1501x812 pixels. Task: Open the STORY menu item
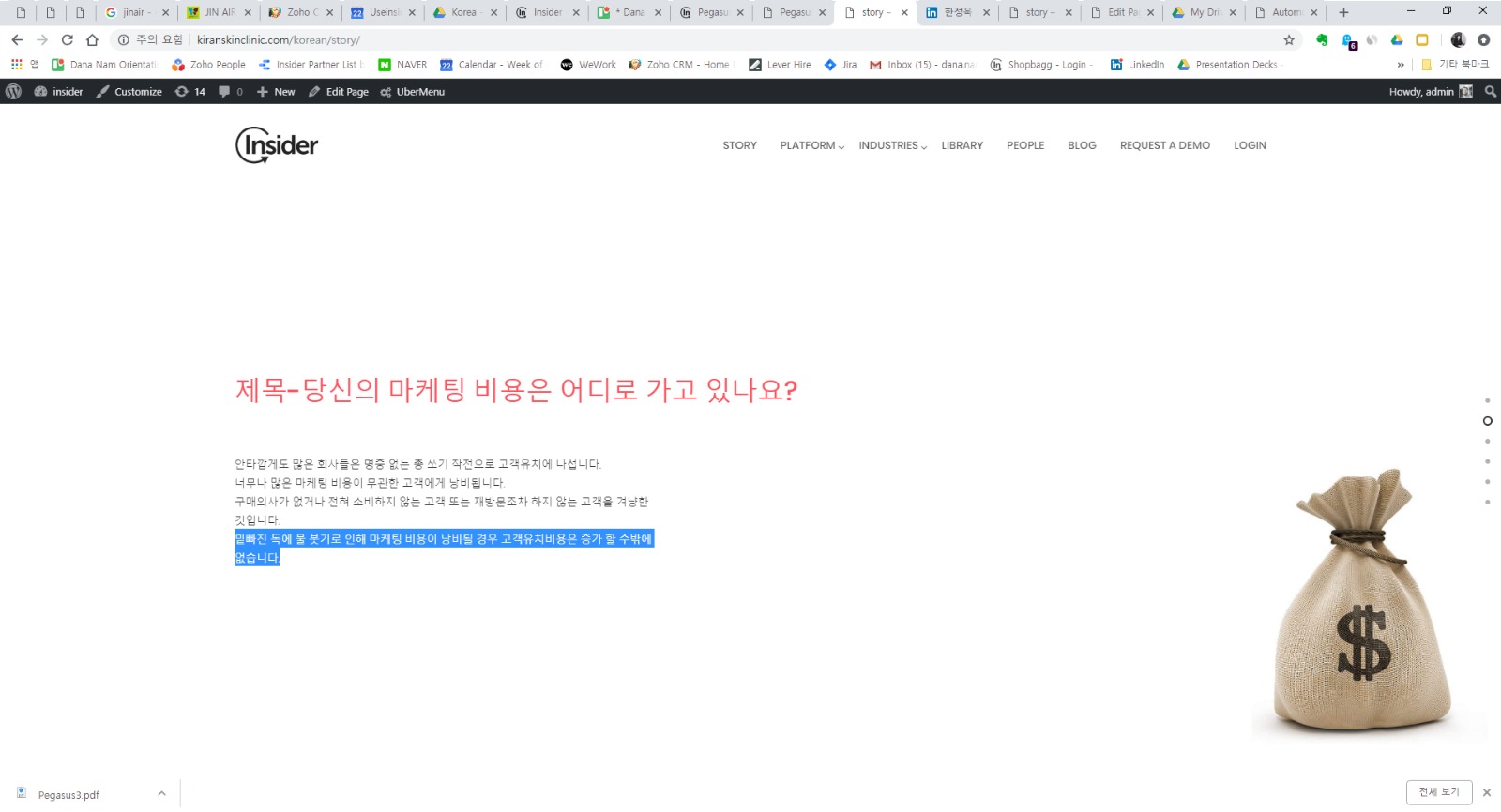pos(739,145)
